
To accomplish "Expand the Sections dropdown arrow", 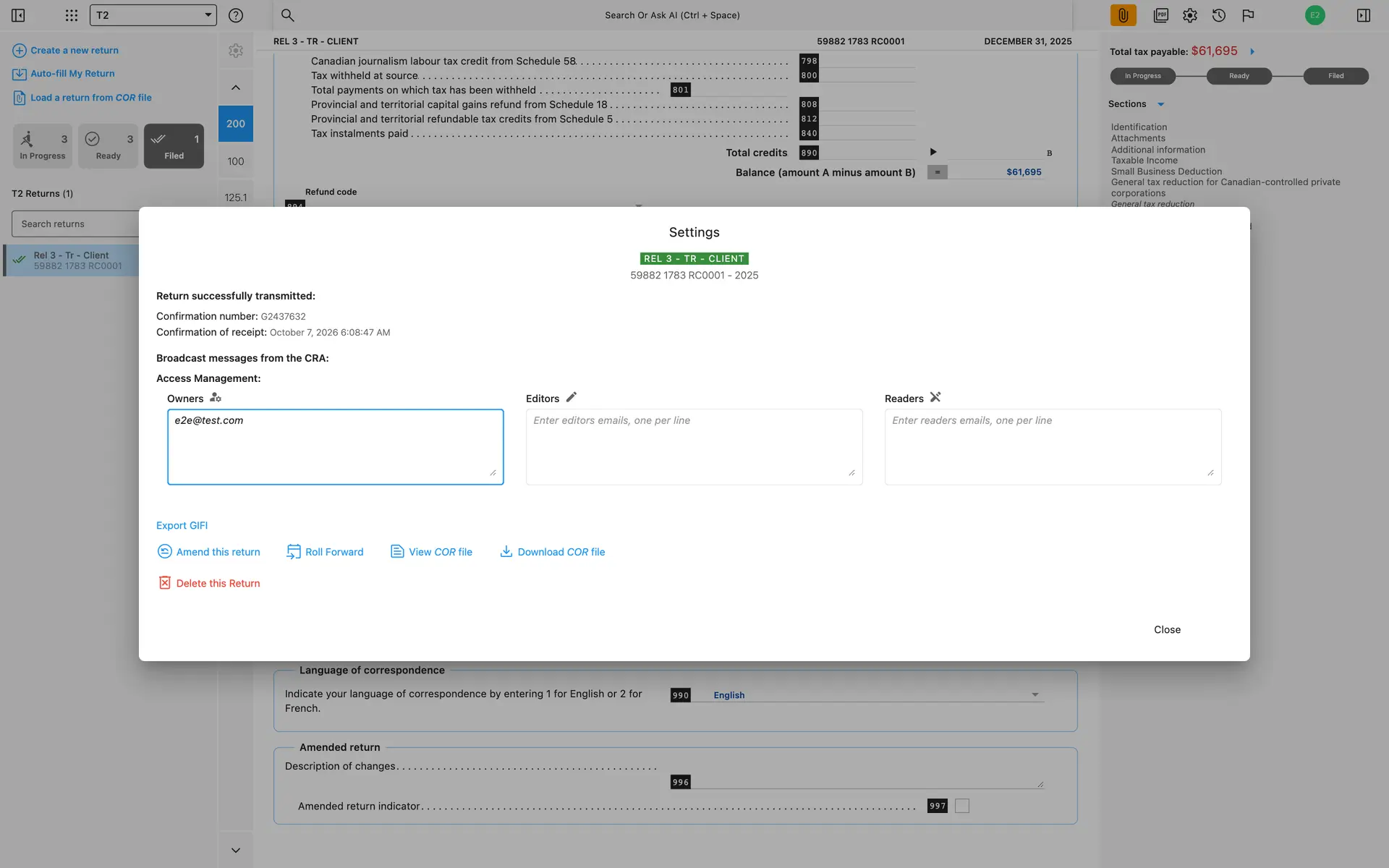I will coord(1161,104).
